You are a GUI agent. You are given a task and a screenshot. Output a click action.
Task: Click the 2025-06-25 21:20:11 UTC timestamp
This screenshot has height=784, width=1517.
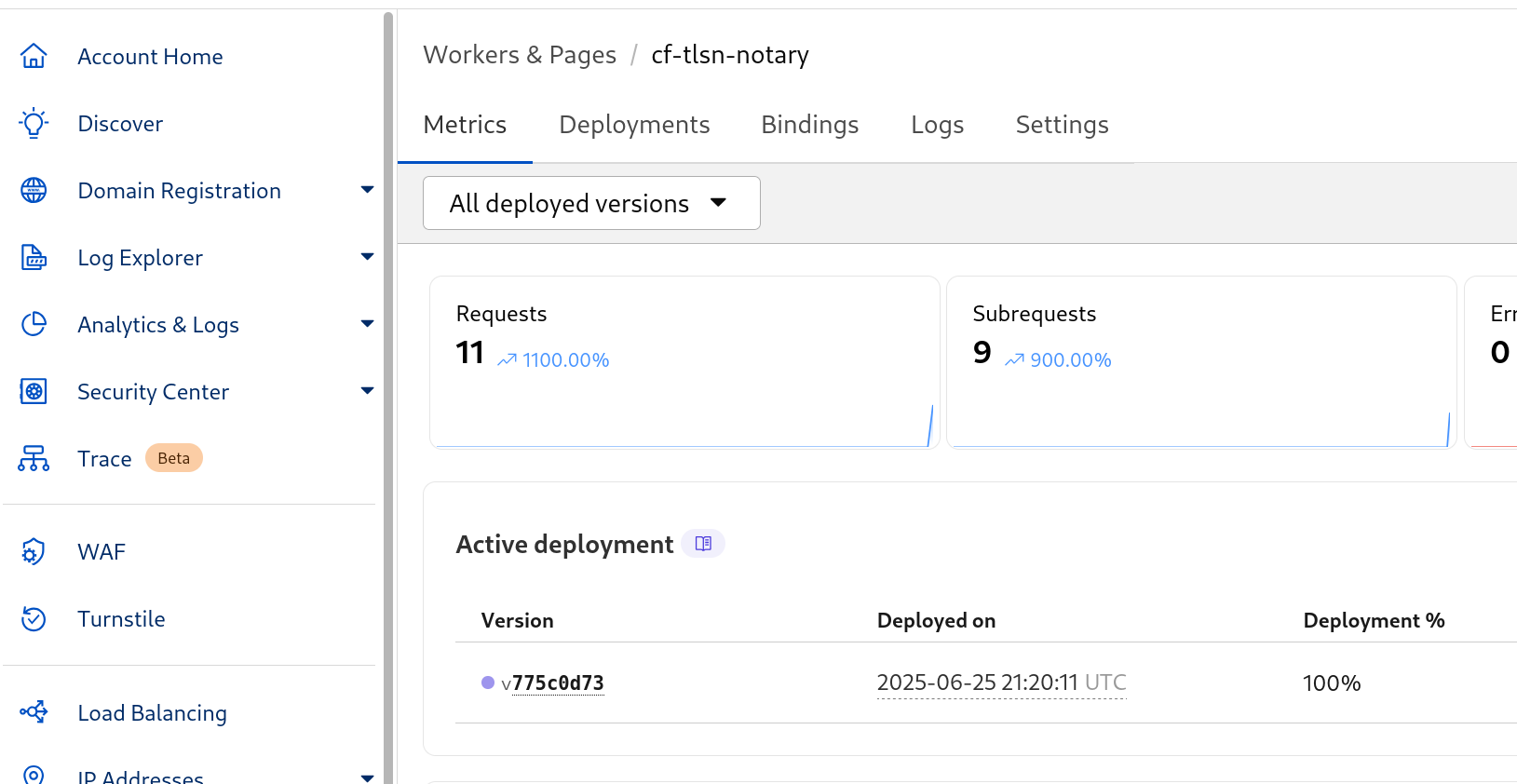coord(1001,683)
